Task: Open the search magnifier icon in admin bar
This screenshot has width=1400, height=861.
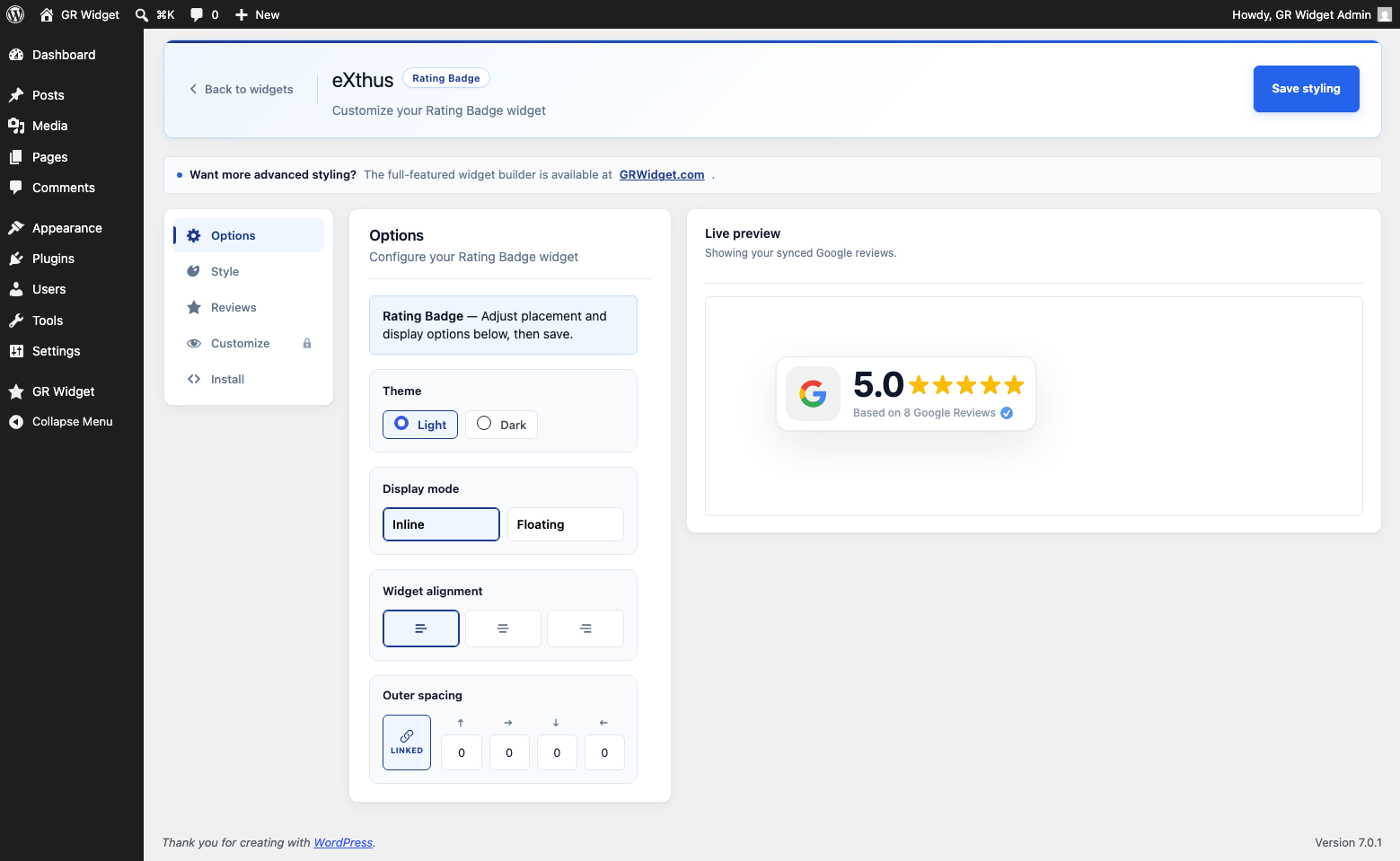Action: 142,14
